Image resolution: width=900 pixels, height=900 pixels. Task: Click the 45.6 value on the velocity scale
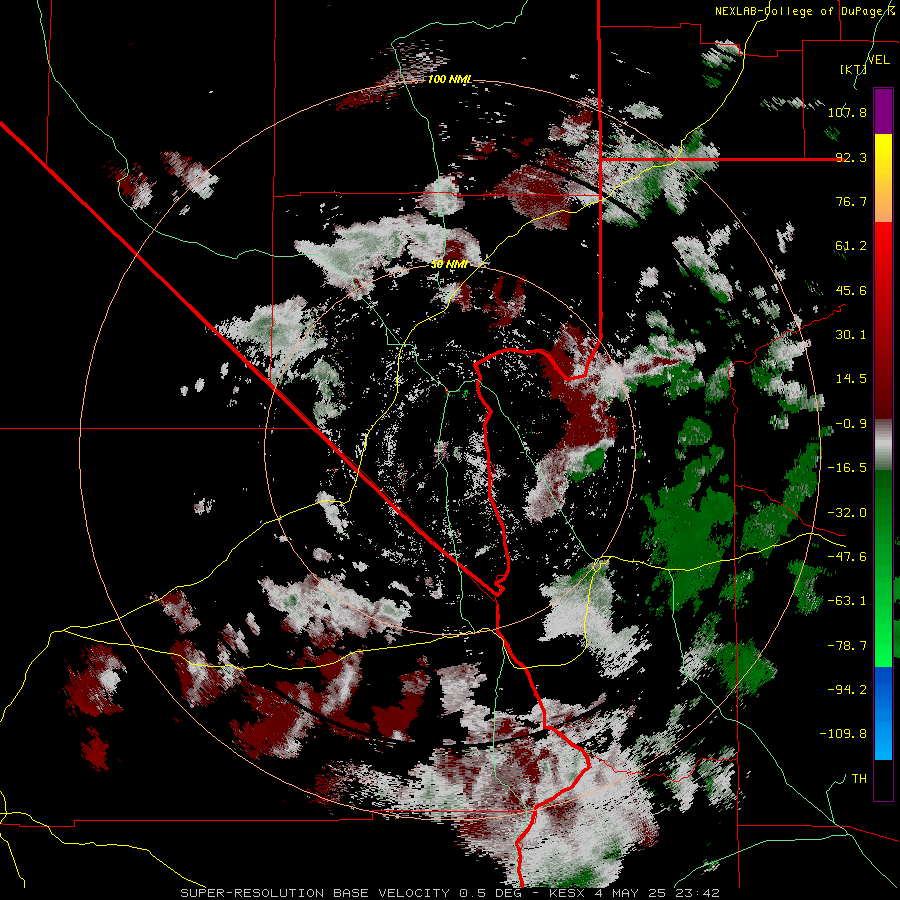tap(851, 290)
